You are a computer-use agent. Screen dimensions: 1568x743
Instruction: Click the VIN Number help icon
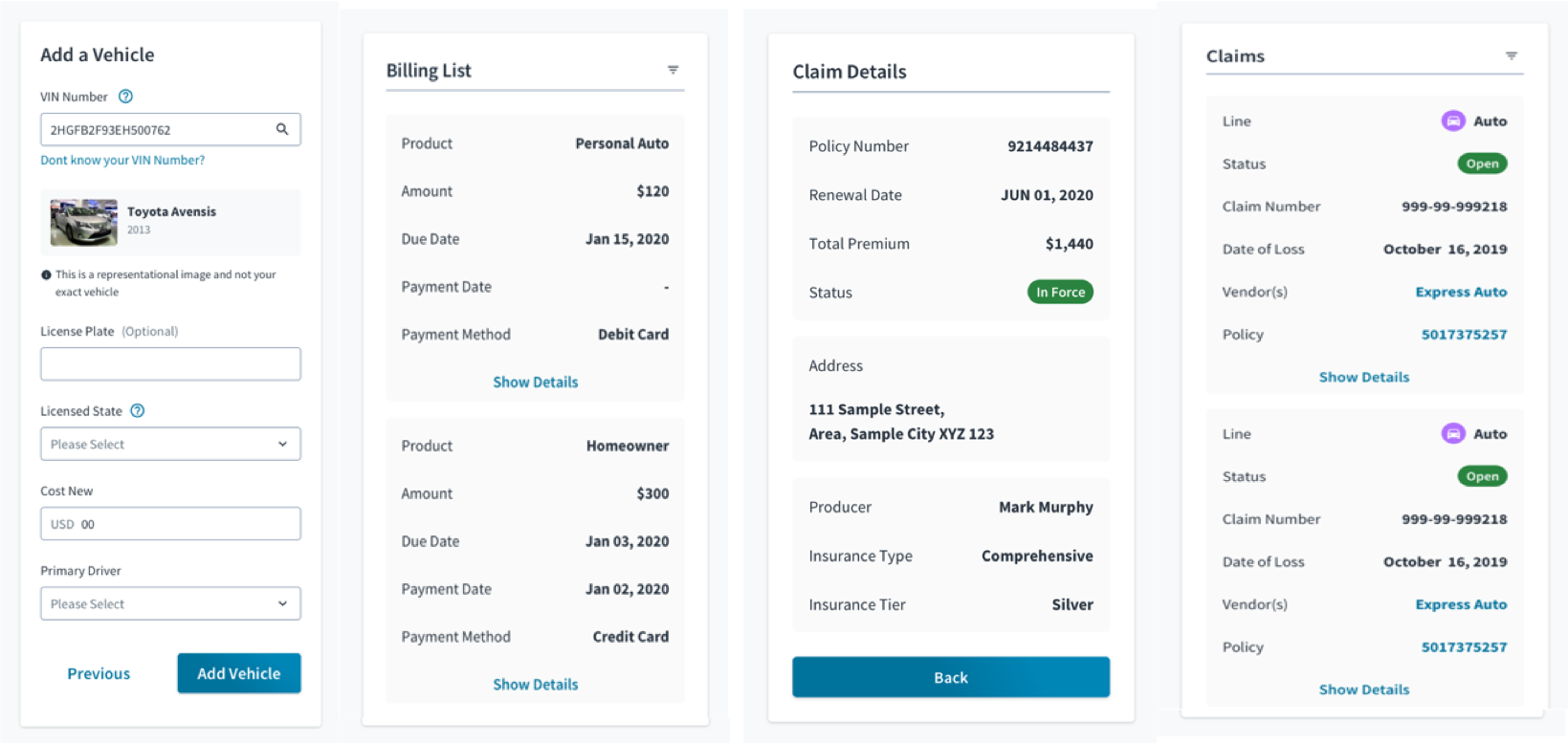coord(125,97)
